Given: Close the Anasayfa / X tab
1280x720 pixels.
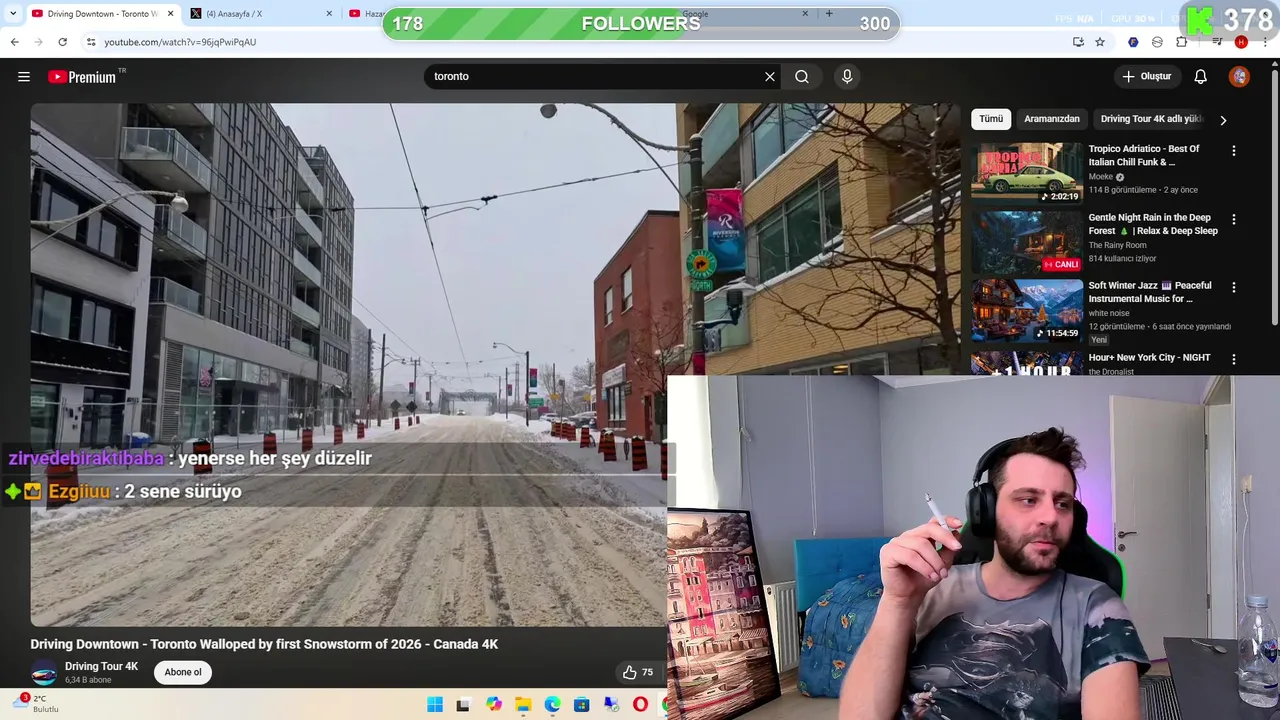Looking at the screenshot, I should 329,14.
